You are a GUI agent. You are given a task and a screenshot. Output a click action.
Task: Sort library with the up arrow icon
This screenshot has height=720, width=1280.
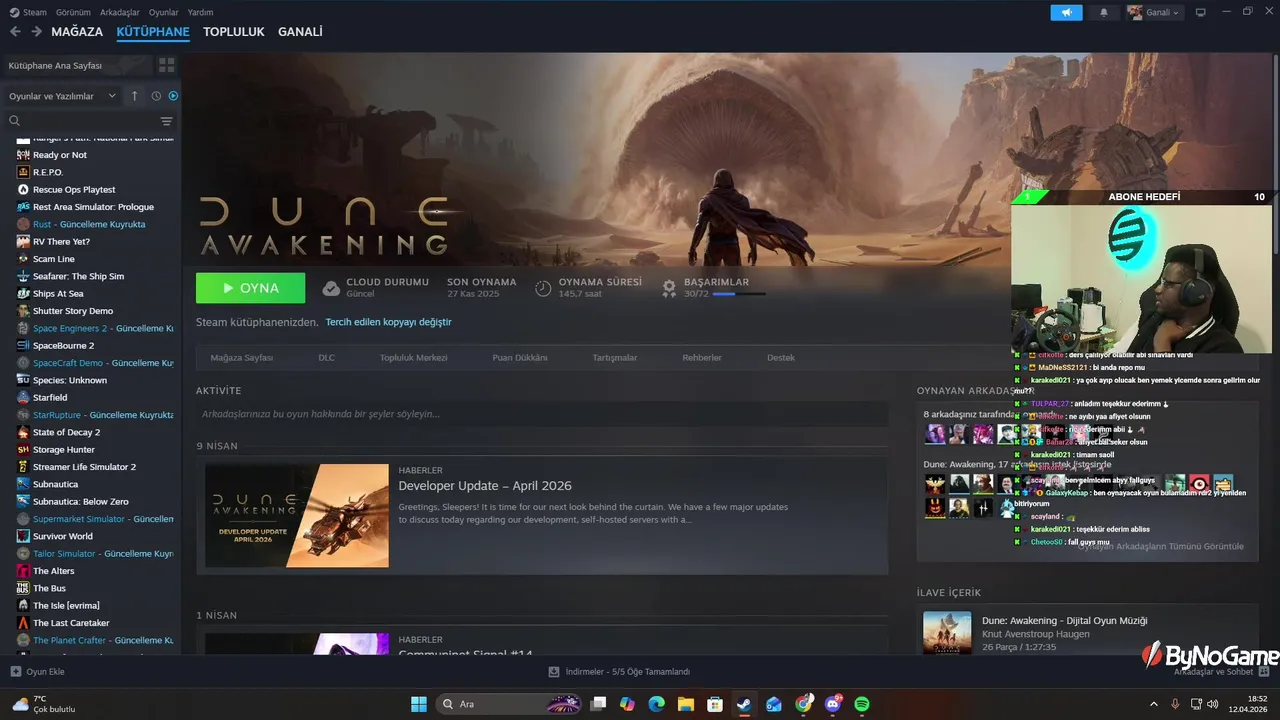[x=135, y=96]
